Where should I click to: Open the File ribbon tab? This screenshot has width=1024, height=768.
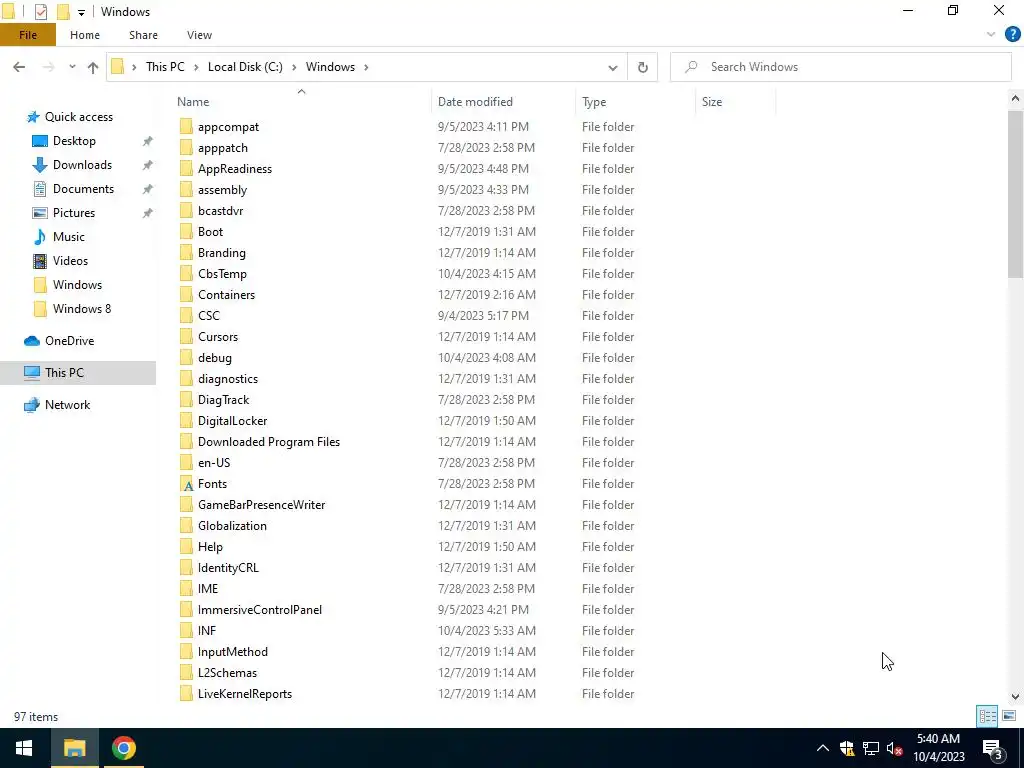[x=28, y=35]
